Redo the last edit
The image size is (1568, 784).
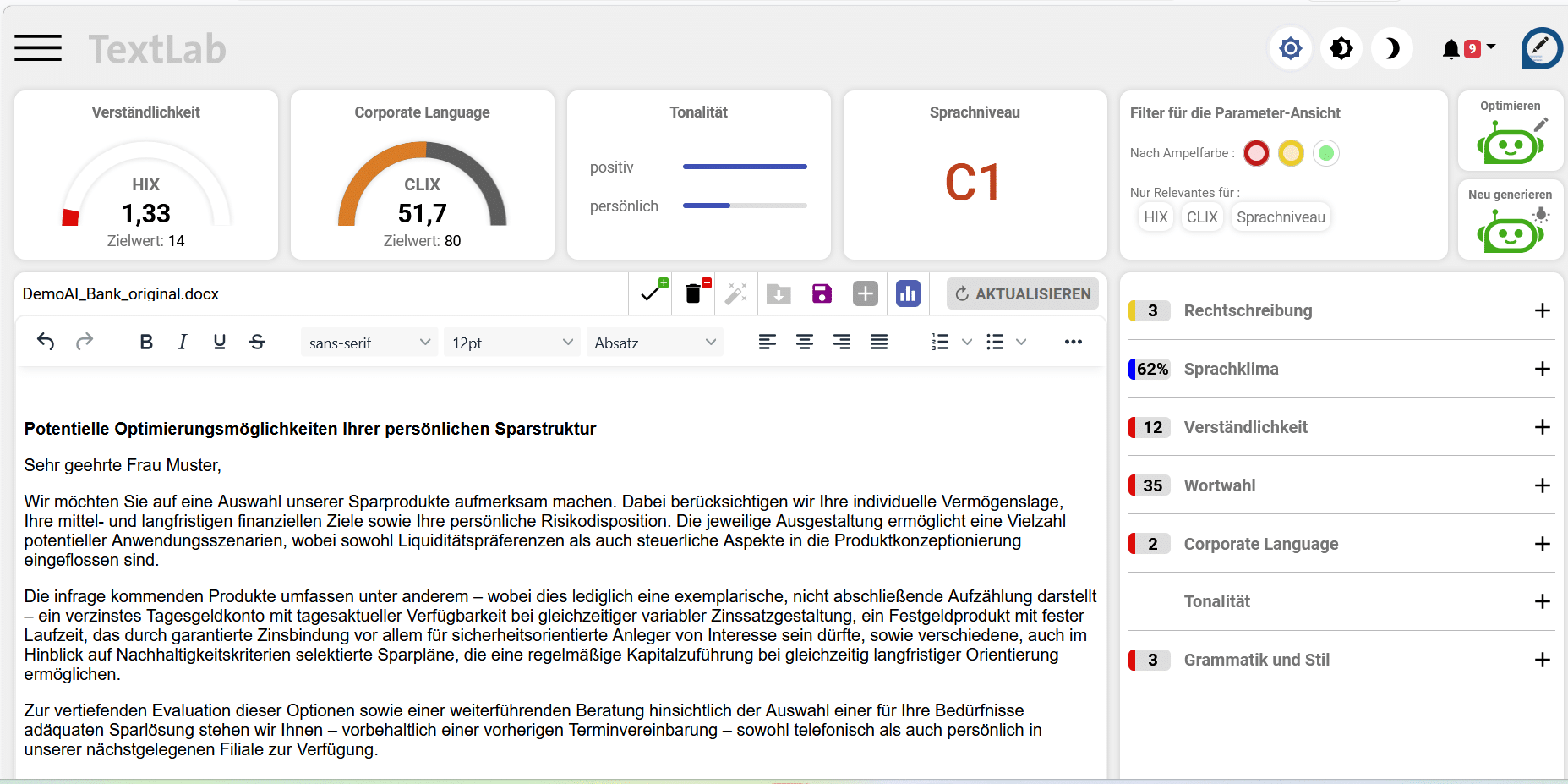pyautogui.click(x=85, y=342)
